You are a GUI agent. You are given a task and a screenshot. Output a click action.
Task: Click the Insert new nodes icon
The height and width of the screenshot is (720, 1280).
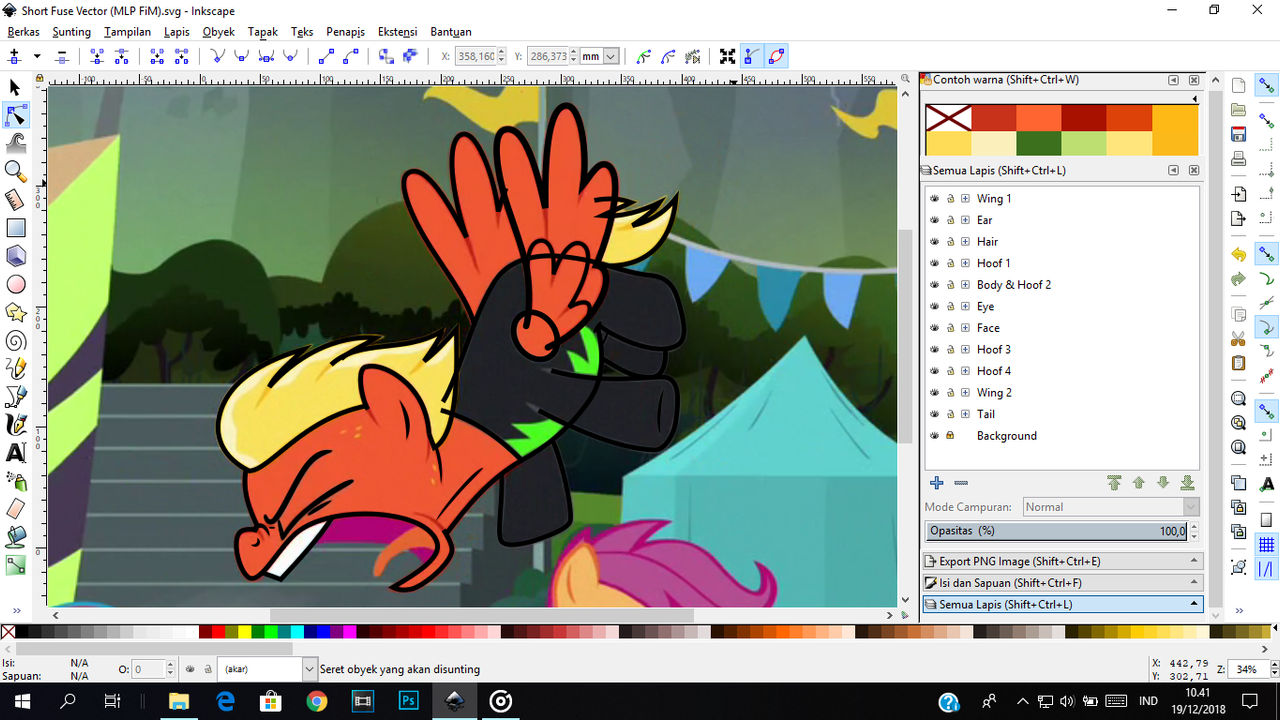(14, 57)
